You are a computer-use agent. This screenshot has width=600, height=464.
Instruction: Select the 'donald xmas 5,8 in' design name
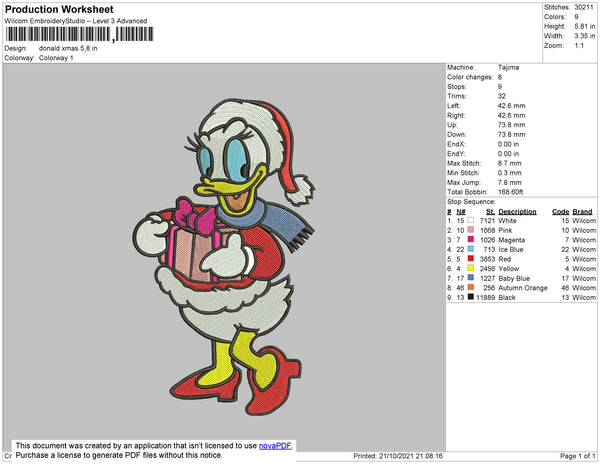[68, 48]
